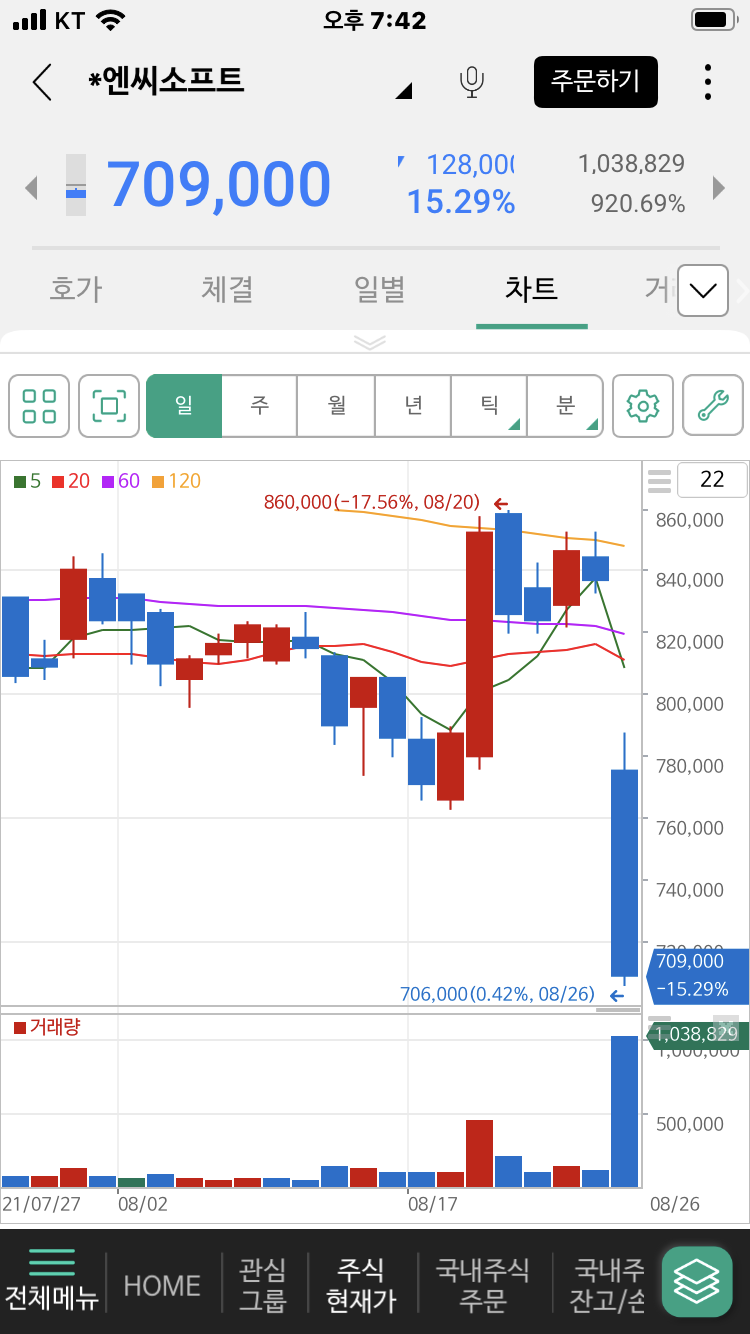The image size is (750, 1334).
Task: Expand the tab list with chevron button
Action: pos(703,290)
